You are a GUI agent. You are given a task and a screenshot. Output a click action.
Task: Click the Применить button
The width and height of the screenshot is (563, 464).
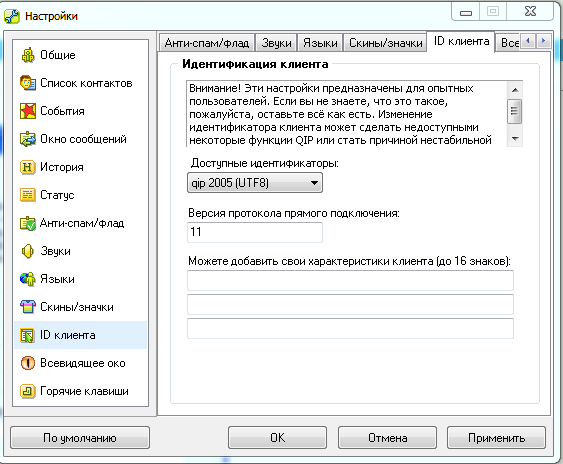(496, 438)
